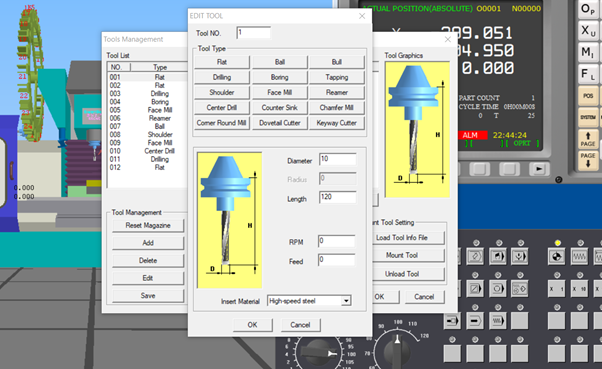602x369 pixels.
Task: Choose Reamer tool type button
Action: (337, 93)
